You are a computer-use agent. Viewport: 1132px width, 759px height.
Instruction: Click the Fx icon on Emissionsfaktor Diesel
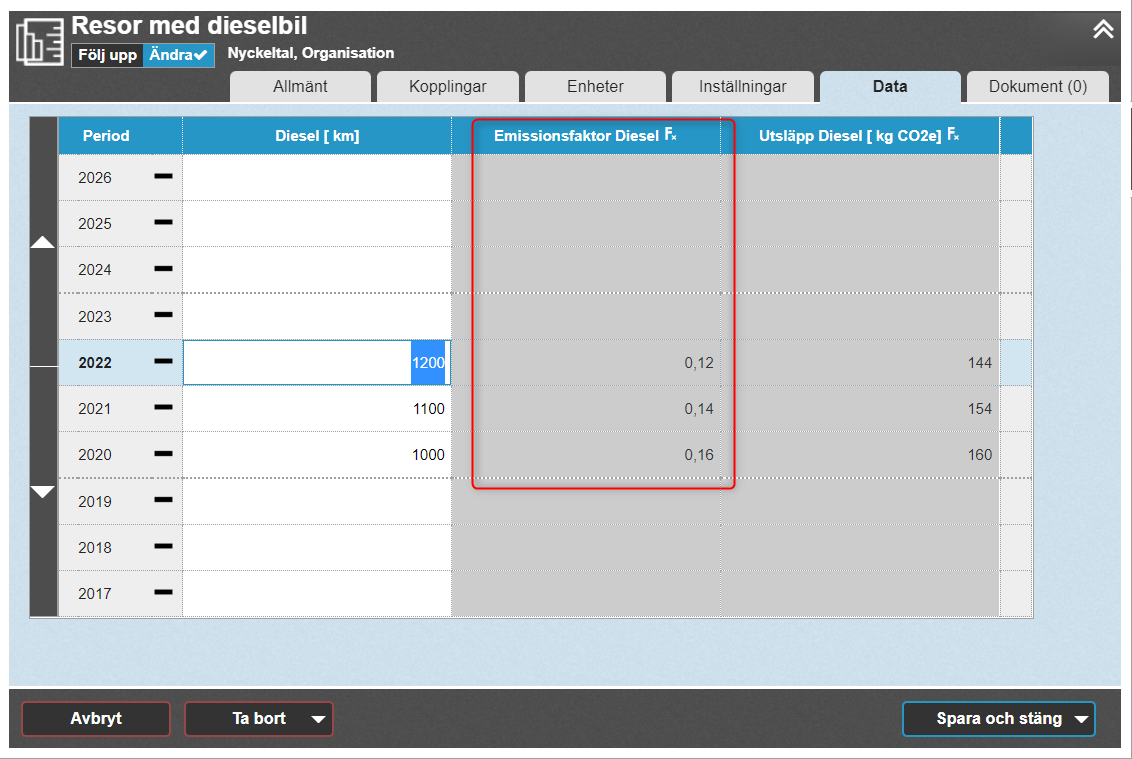tap(670, 135)
